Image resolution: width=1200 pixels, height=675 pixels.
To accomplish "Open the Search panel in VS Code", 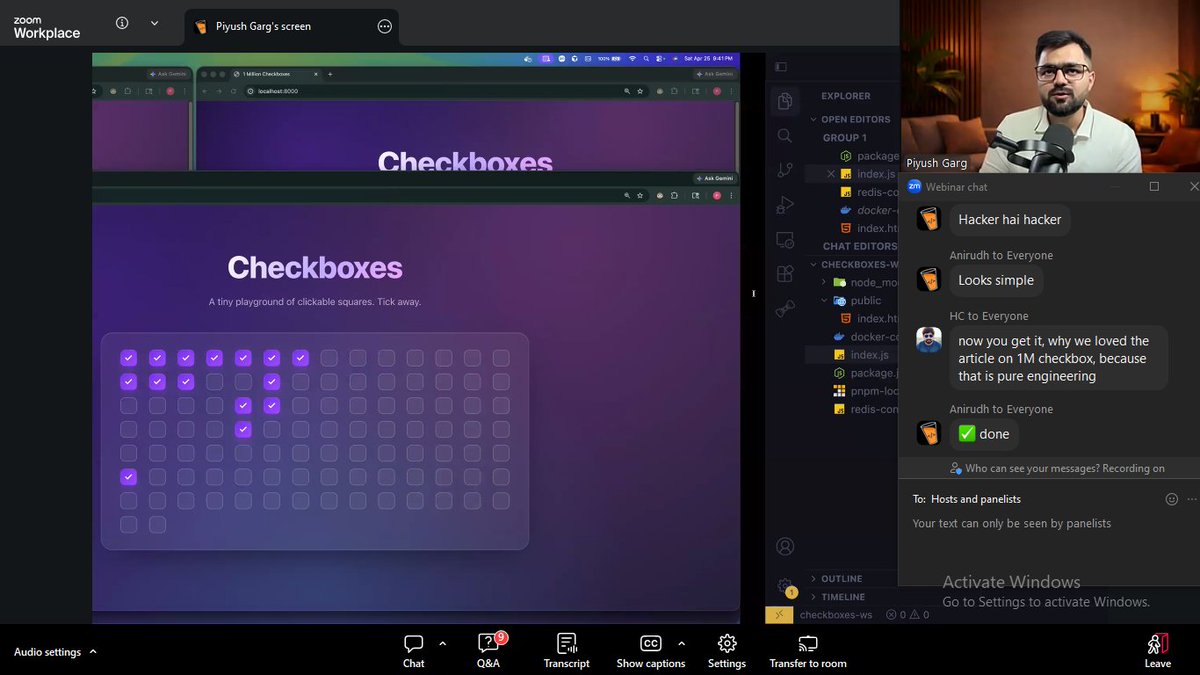I will pos(784,136).
